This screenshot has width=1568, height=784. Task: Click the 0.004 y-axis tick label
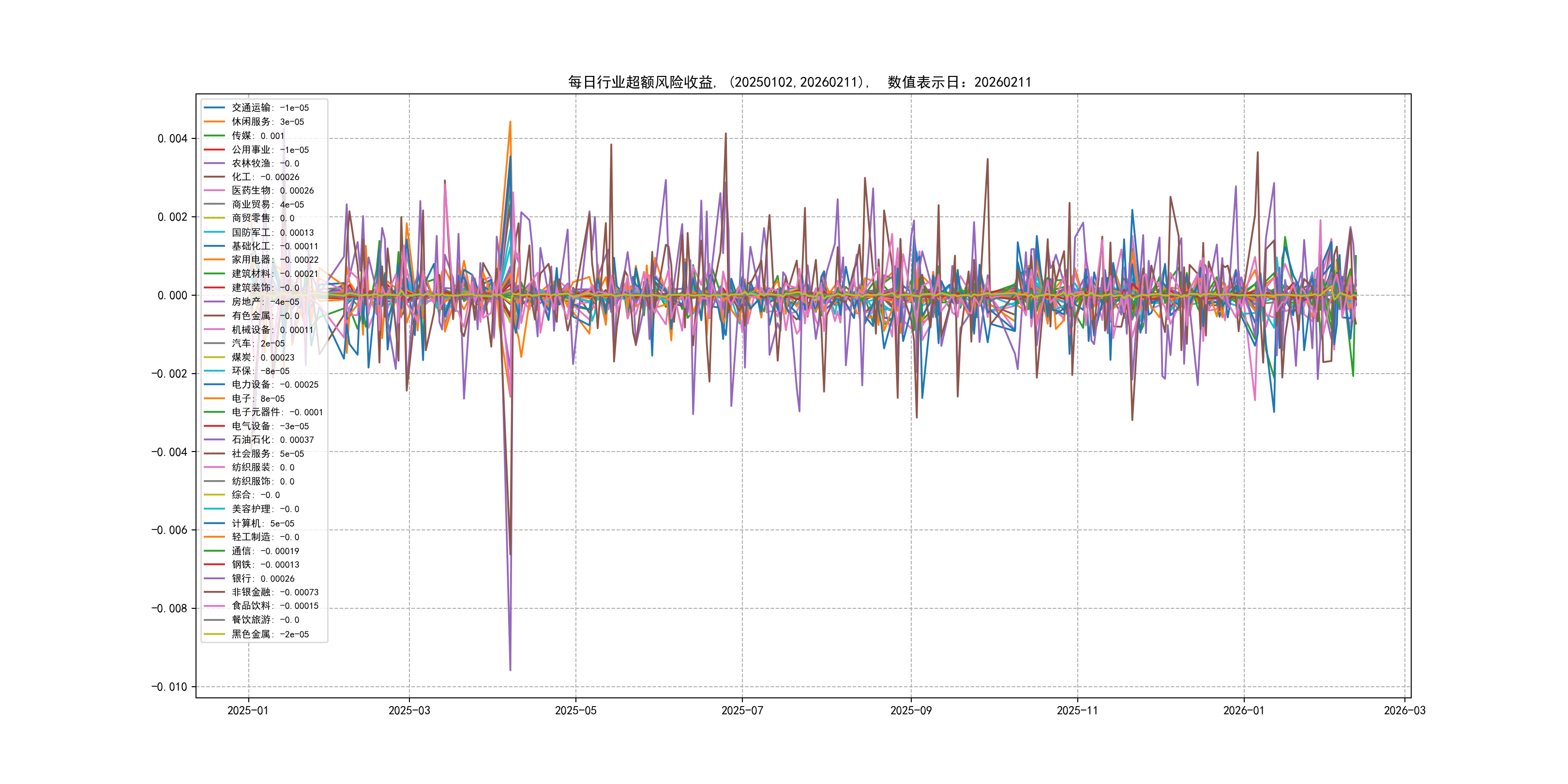[172, 139]
